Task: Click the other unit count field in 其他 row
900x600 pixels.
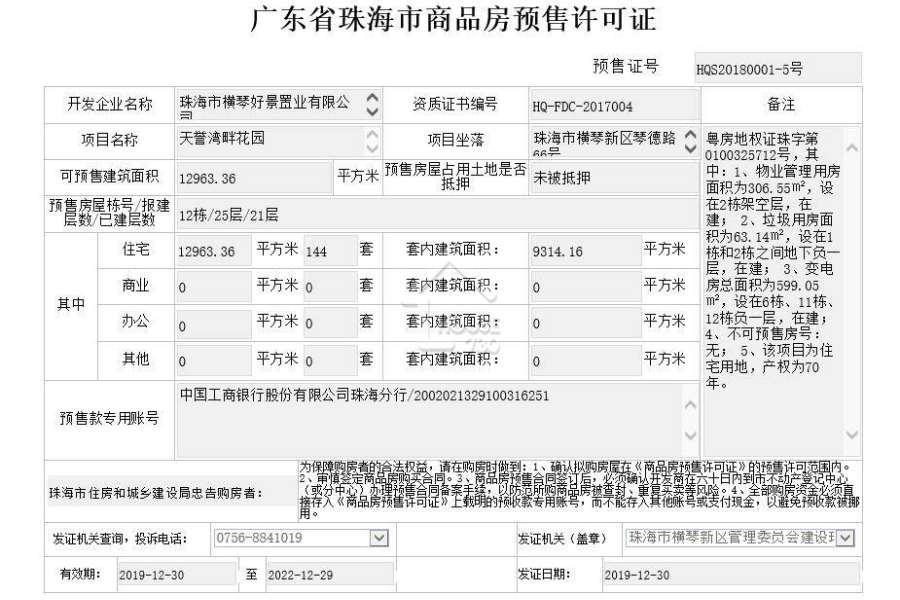Action: pyautogui.click(x=330, y=361)
